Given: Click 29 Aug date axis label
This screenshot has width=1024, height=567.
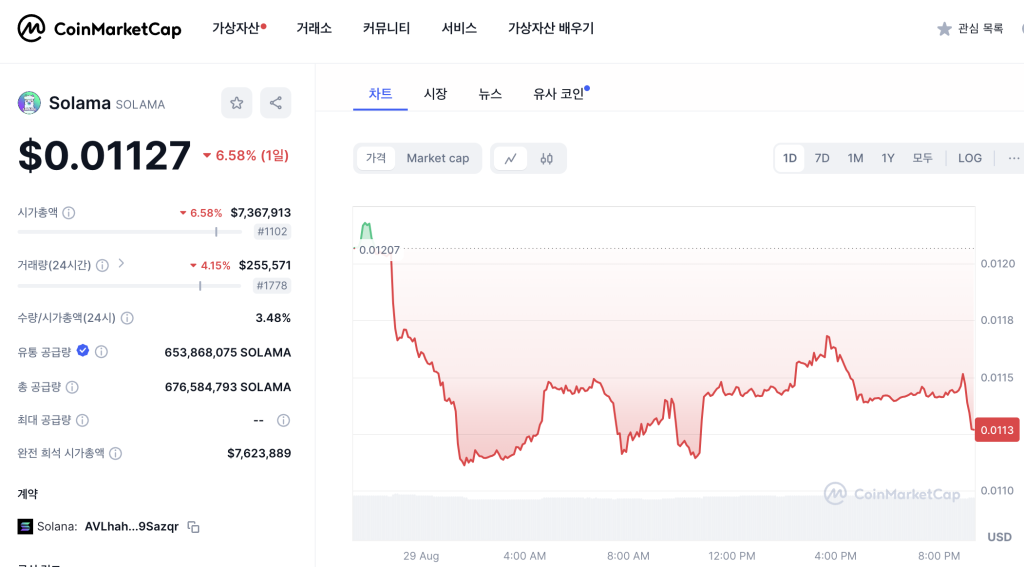Looking at the screenshot, I should (x=421, y=556).
